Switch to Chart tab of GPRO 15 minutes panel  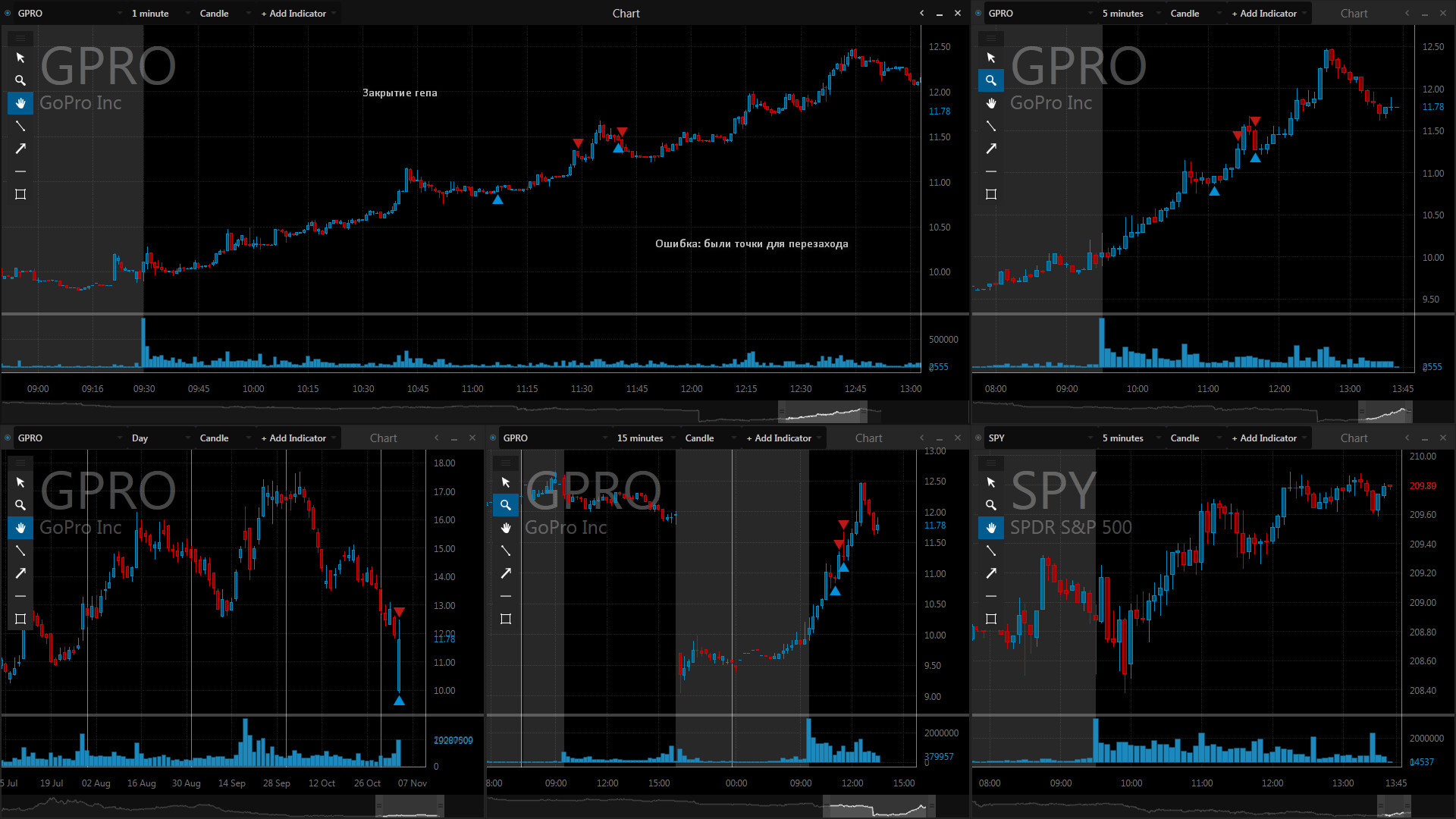pyautogui.click(x=869, y=438)
